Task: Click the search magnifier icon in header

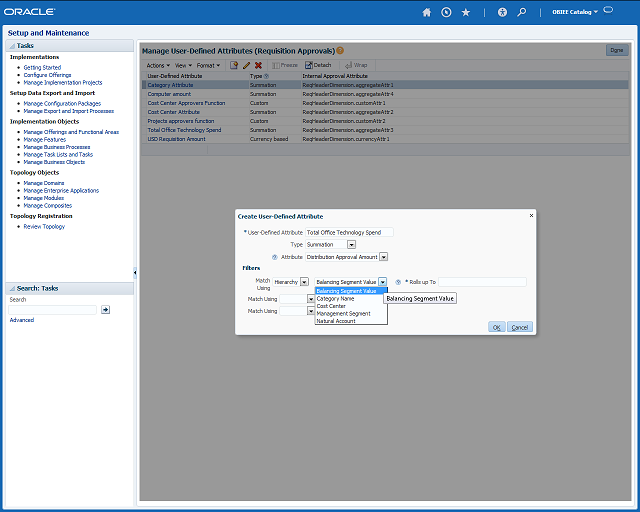Action: pos(522,12)
